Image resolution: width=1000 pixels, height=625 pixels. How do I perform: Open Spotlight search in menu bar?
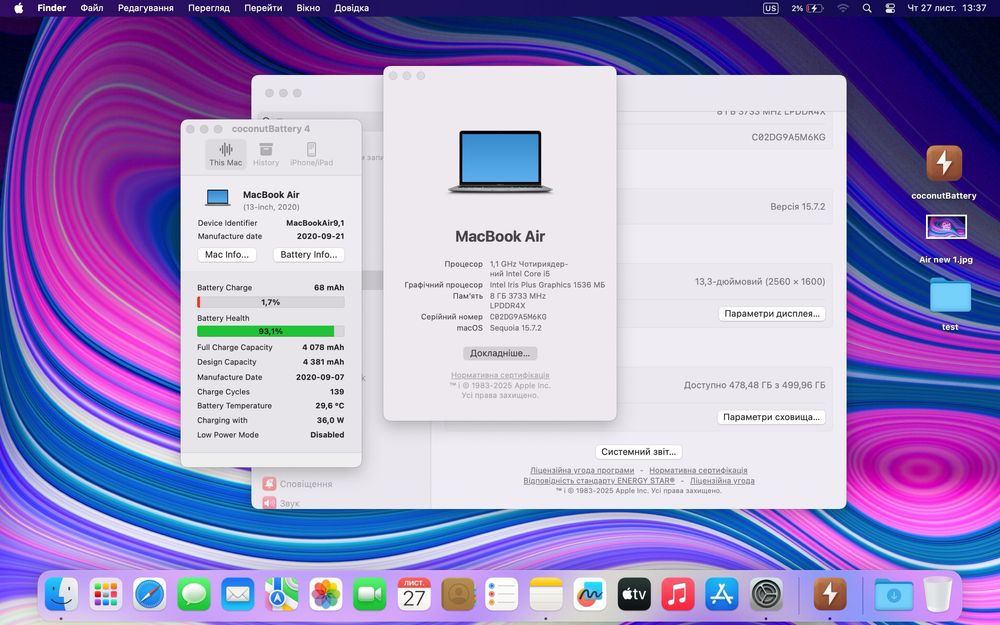867,8
